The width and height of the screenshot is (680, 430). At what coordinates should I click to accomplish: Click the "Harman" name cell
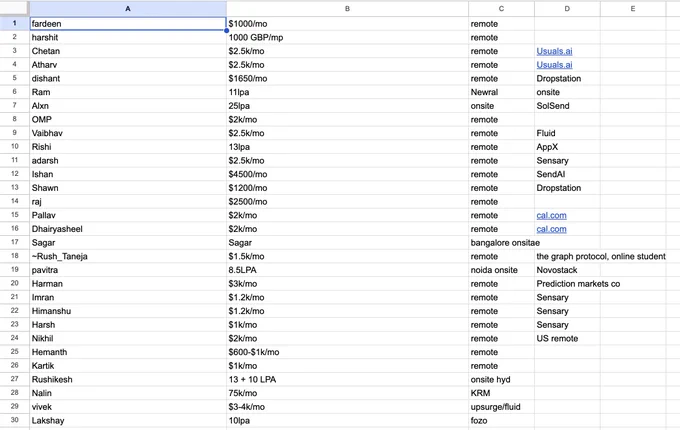coord(128,284)
